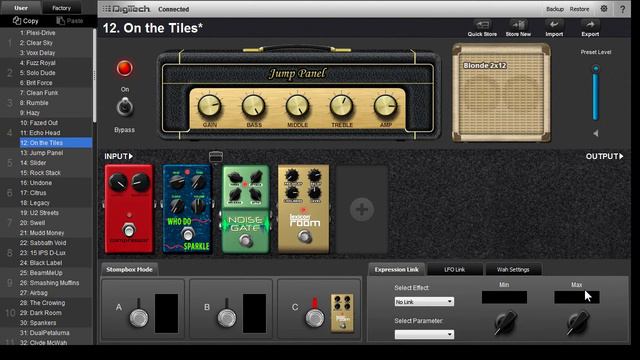The image size is (640, 360).
Task: Click the small amp icon above the pedalboard
Action: [216, 157]
